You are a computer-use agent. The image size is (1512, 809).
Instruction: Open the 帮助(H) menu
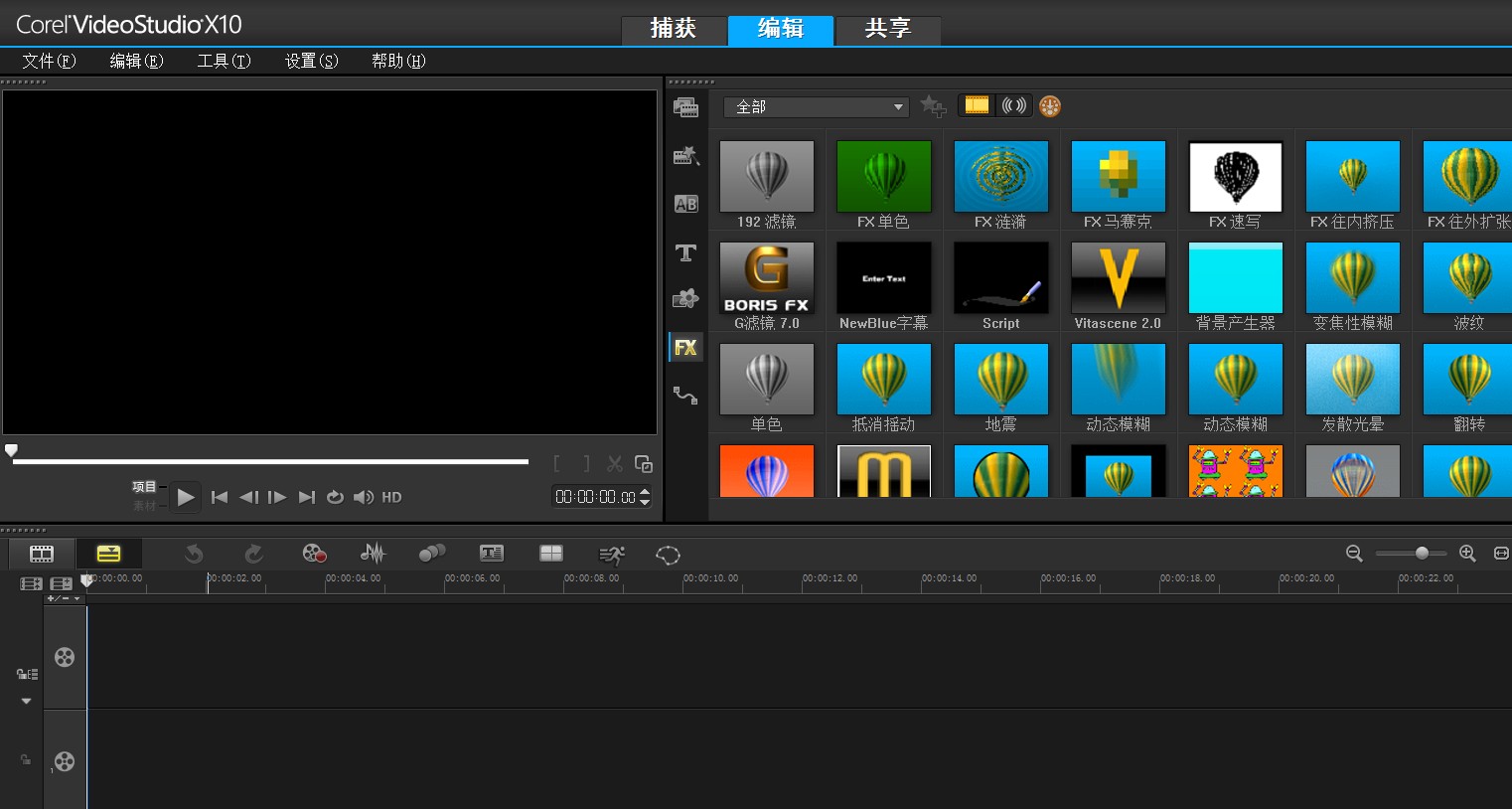(398, 61)
